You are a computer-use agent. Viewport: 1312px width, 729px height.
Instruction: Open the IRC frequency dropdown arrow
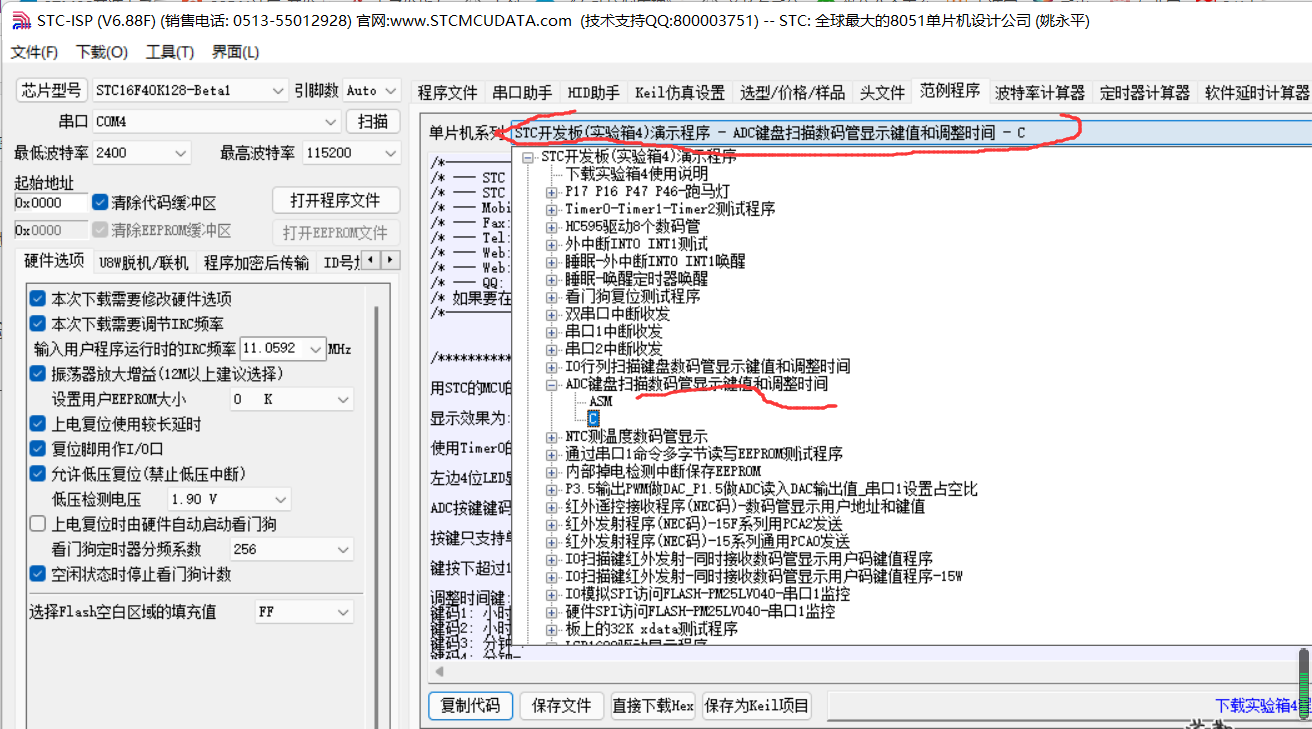tap(317, 349)
